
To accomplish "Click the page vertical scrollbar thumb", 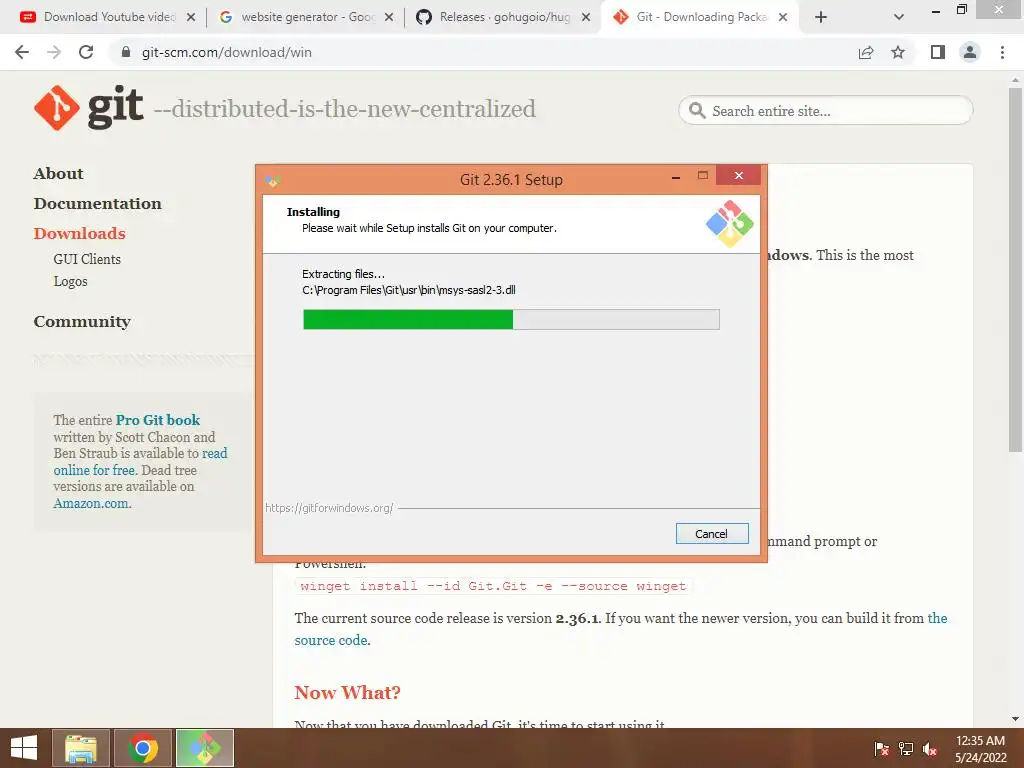I will (x=1015, y=269).
